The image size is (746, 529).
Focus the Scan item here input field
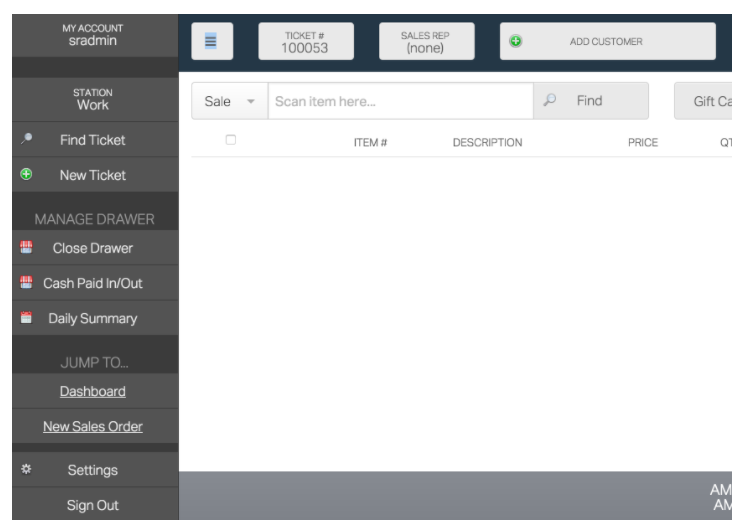[x=400, y=101]
